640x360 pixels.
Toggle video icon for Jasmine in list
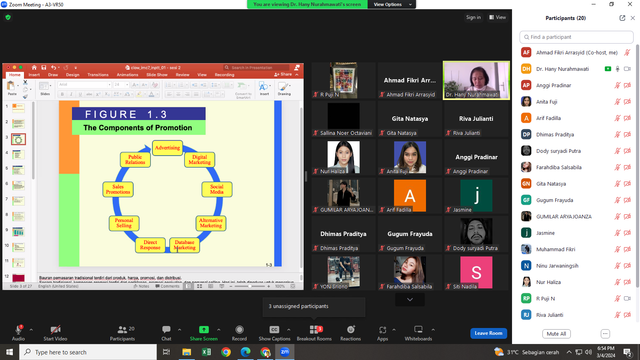click(628, 233)
